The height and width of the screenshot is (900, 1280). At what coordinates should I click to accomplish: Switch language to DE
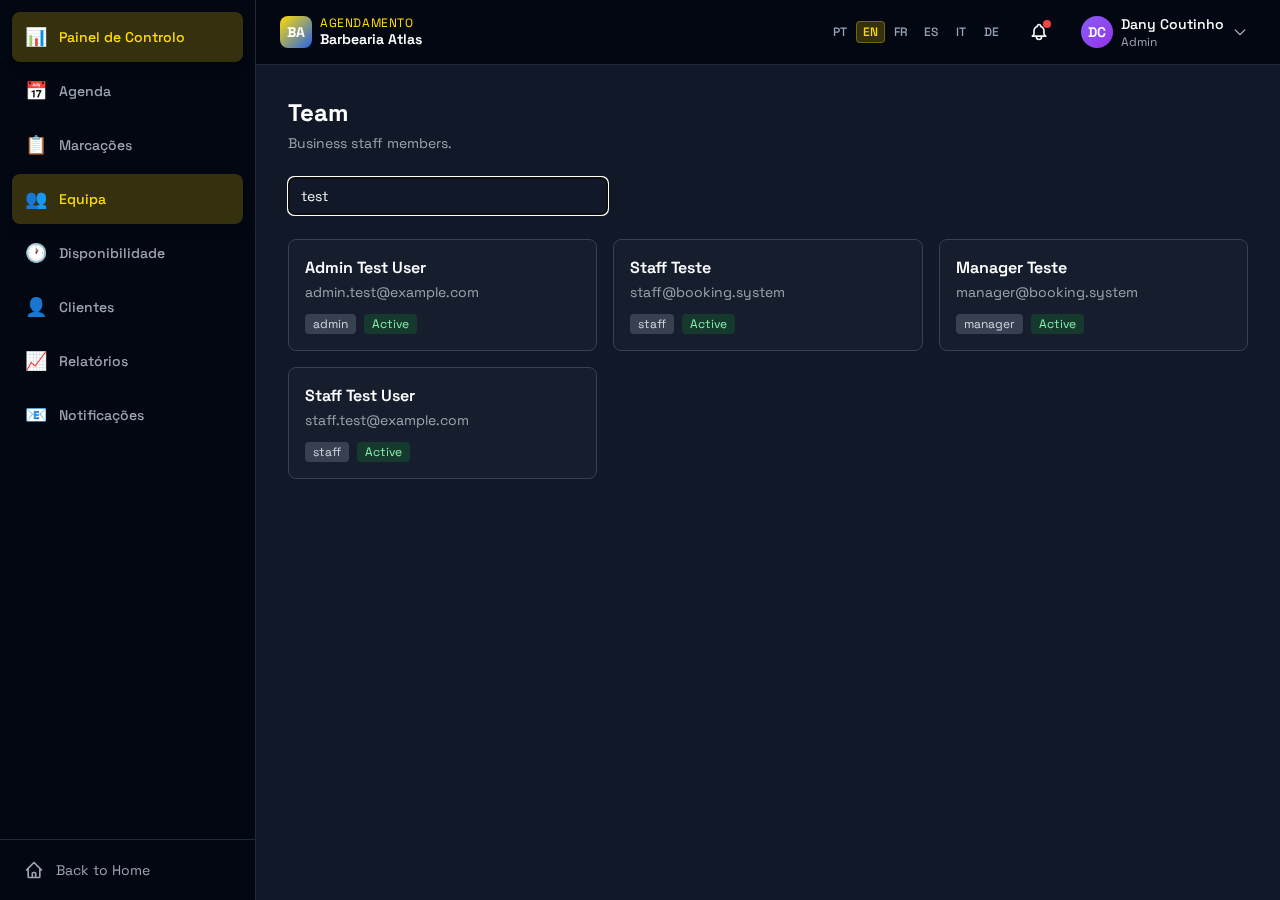pos(991,32)
